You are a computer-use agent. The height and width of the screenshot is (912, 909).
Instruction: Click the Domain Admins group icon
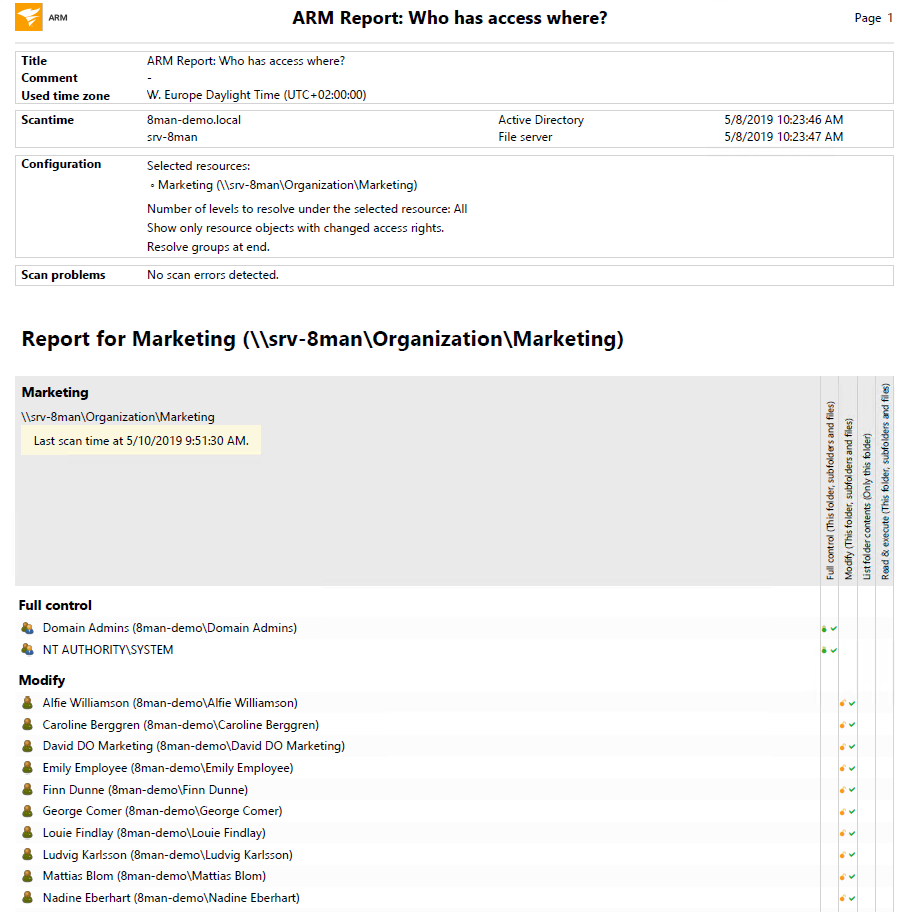pyautogui.click(x=28, y=628)
